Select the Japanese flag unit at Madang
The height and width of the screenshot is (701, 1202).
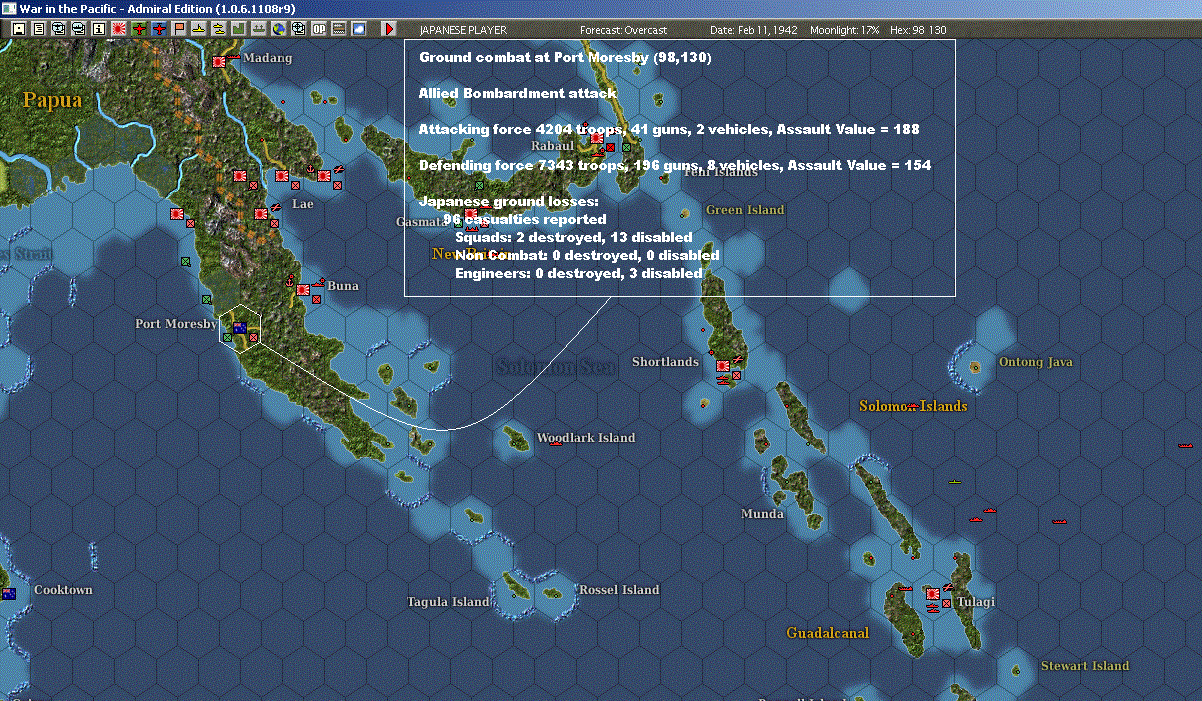click(x=220, y=62)
